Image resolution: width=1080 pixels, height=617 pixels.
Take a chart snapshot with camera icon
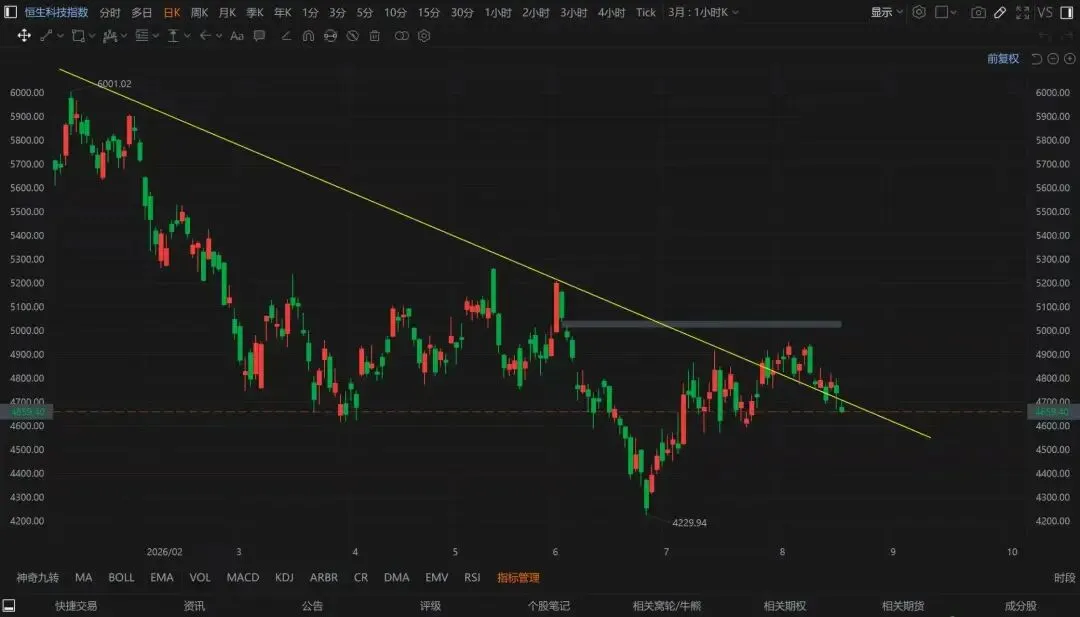(978, 12)
